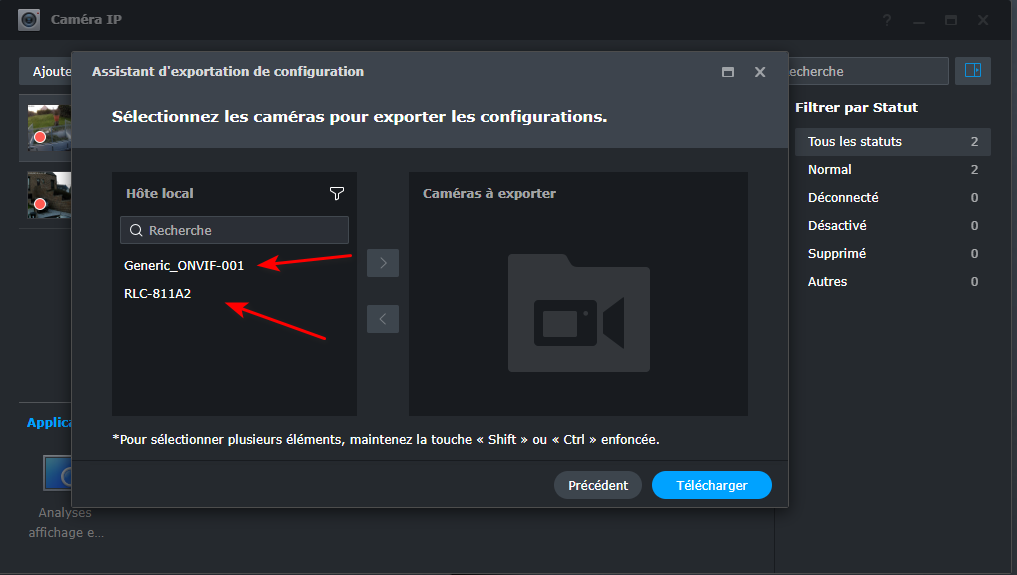
Task: Click the right arrow to add camera
Action: point(383,263)
